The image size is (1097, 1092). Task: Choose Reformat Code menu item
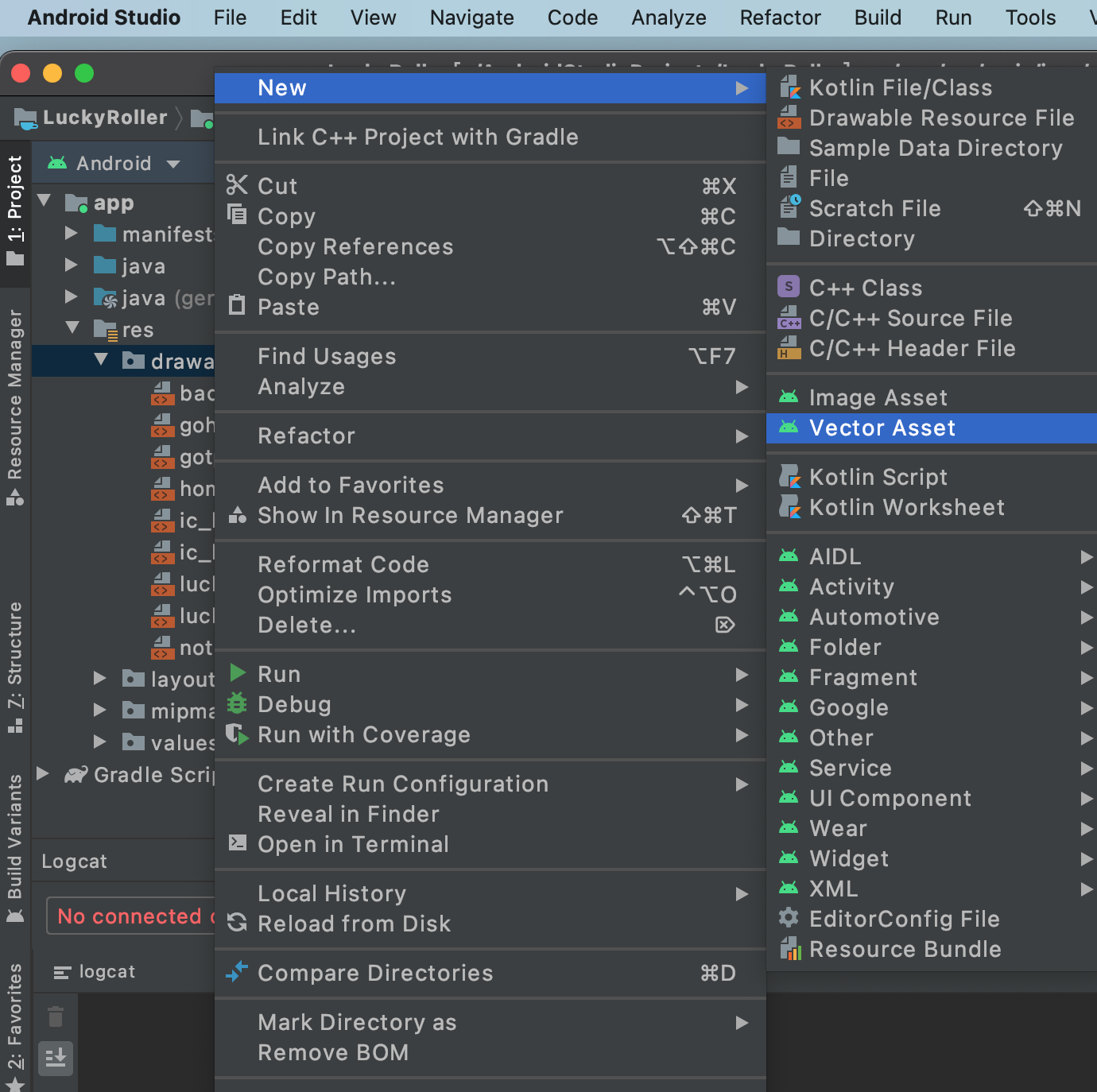pyautogui.click(x=490, y=564)
